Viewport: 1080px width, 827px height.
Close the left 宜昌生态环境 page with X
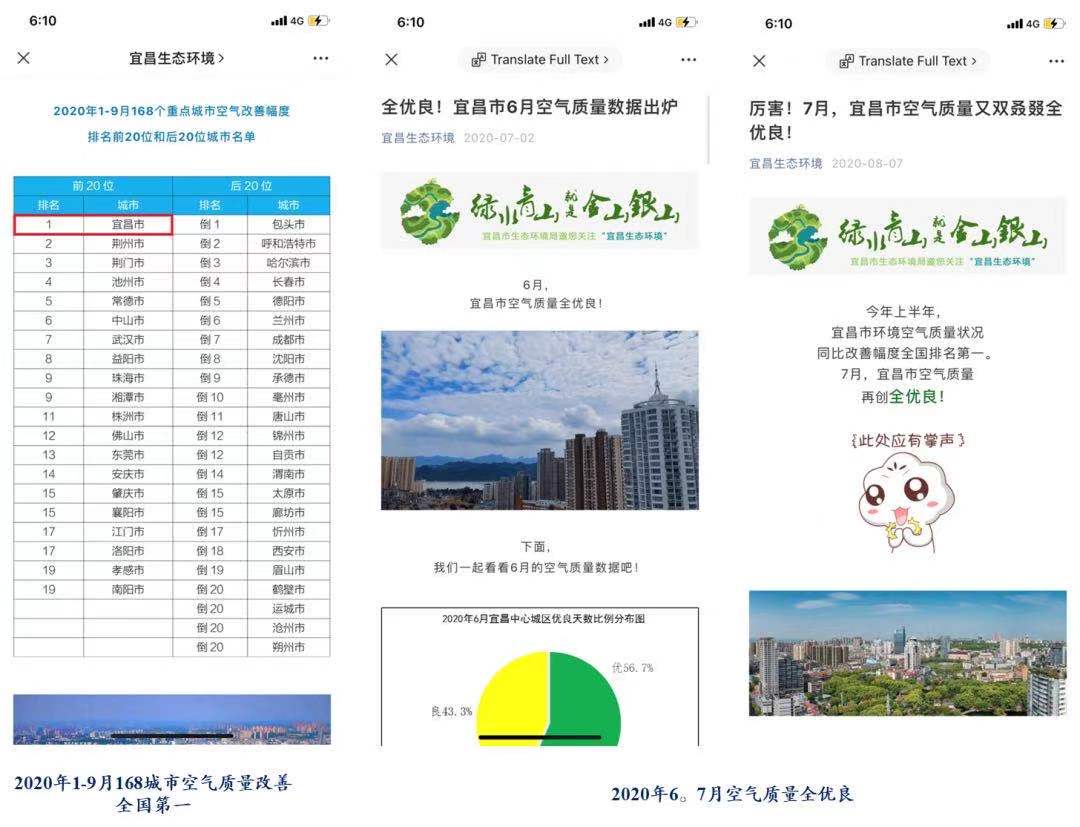point(24,59)
